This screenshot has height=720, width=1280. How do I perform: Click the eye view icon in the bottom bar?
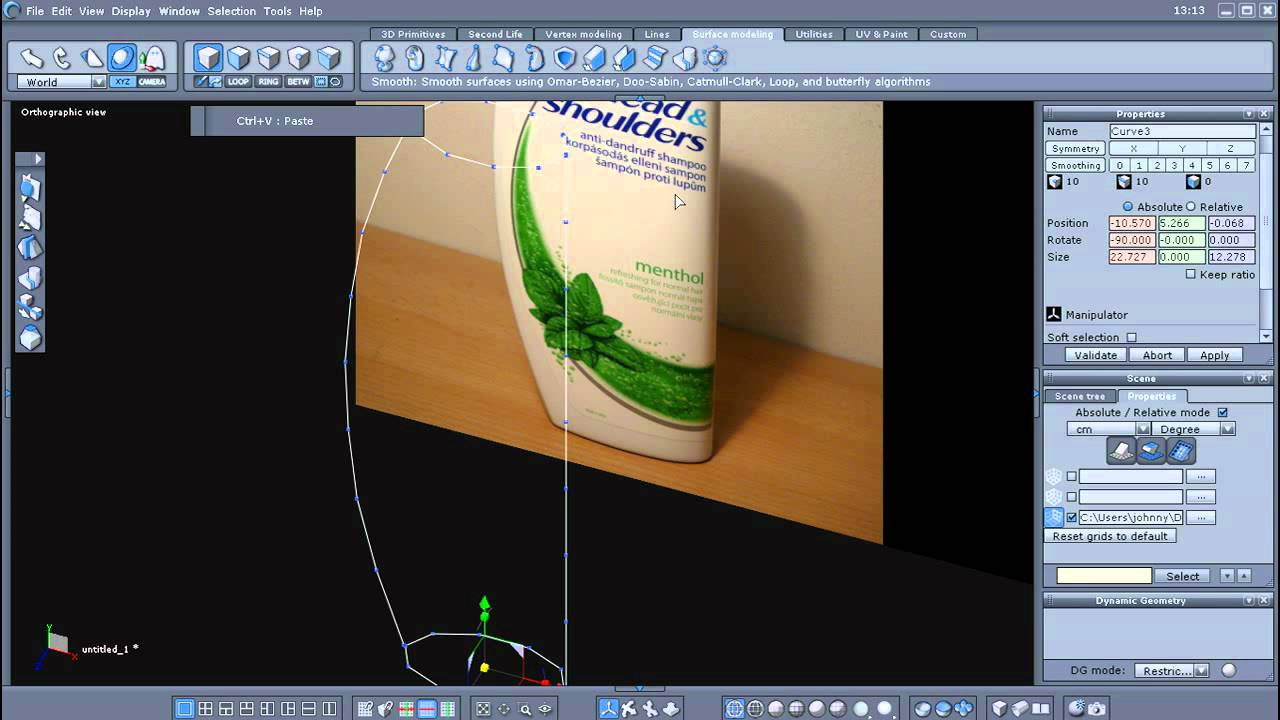(545, 709)
